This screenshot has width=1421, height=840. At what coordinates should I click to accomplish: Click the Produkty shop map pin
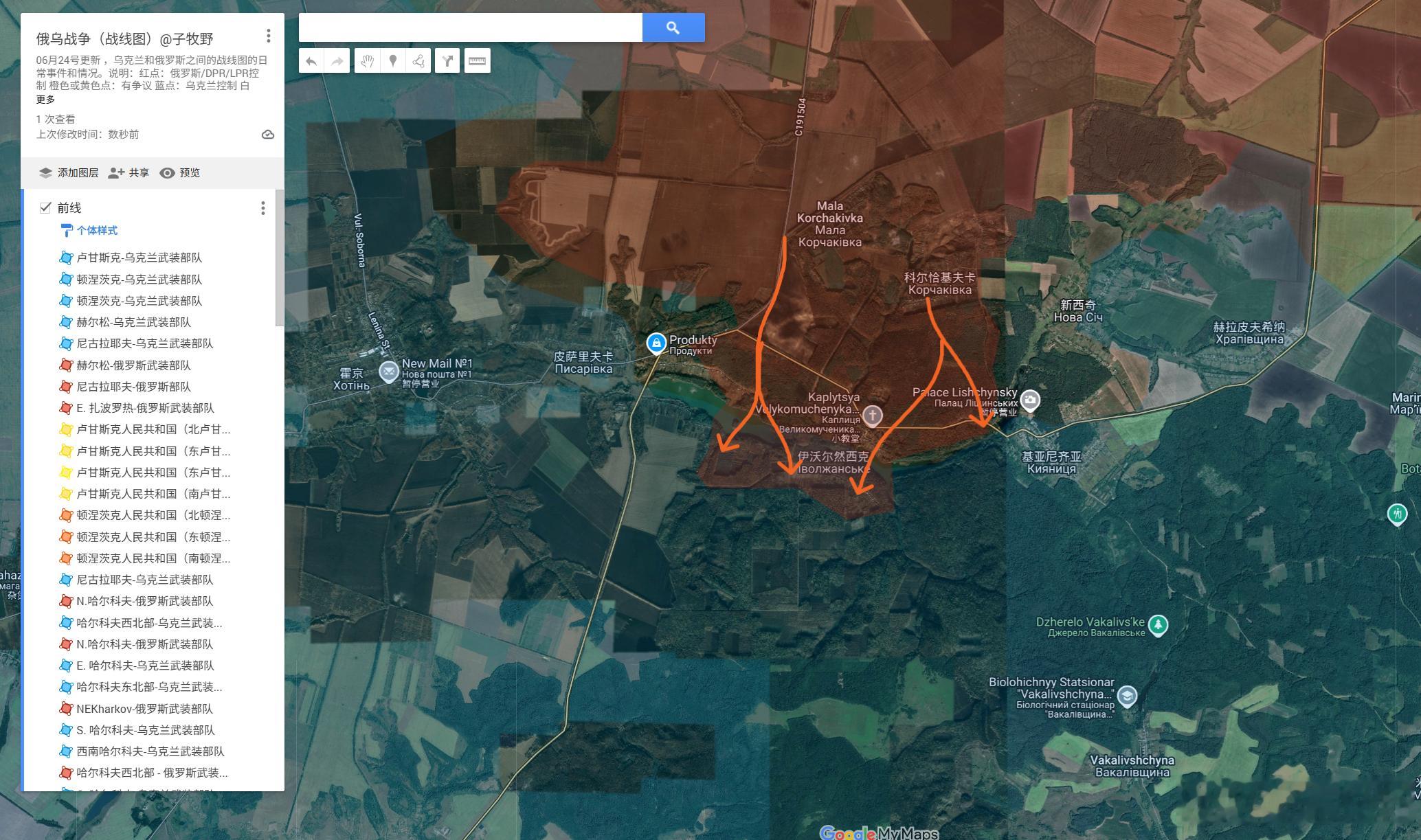click(656, 342)
